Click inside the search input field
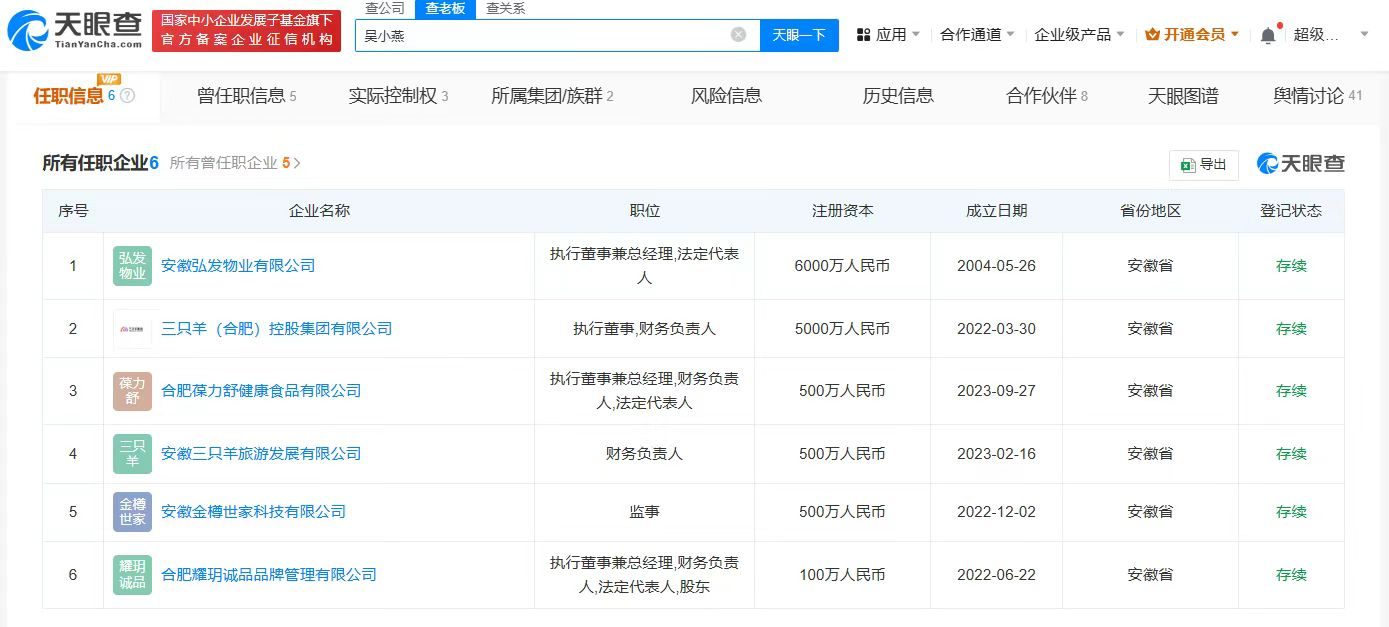1389x627 pixels. click(x=550, y=33)
